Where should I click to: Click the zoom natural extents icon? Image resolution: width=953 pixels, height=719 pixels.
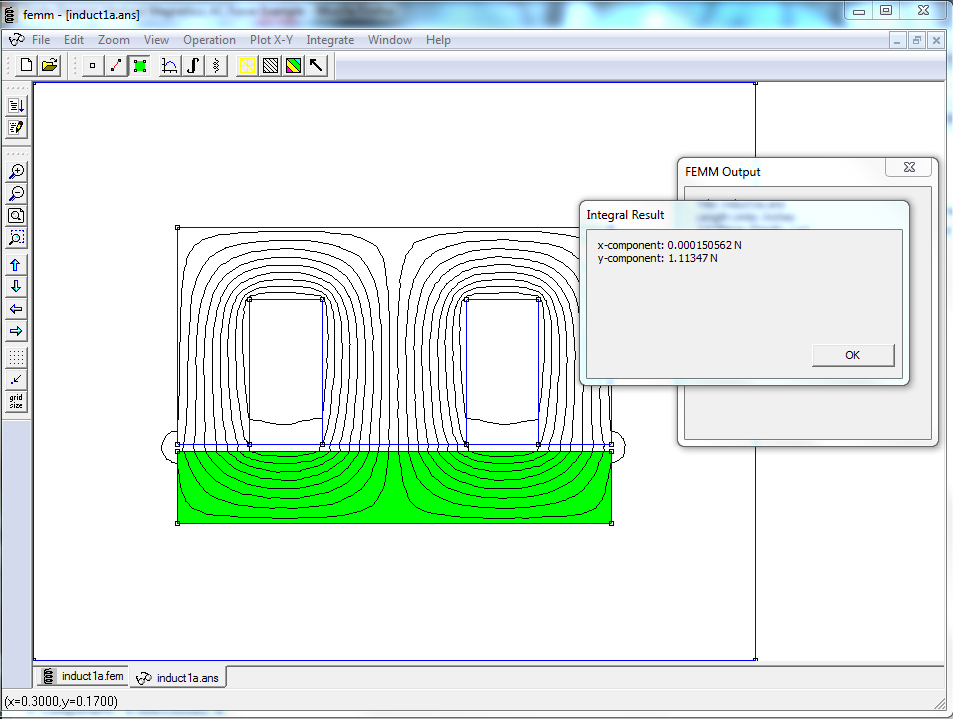pyautogui.click(x=16, y=215)
